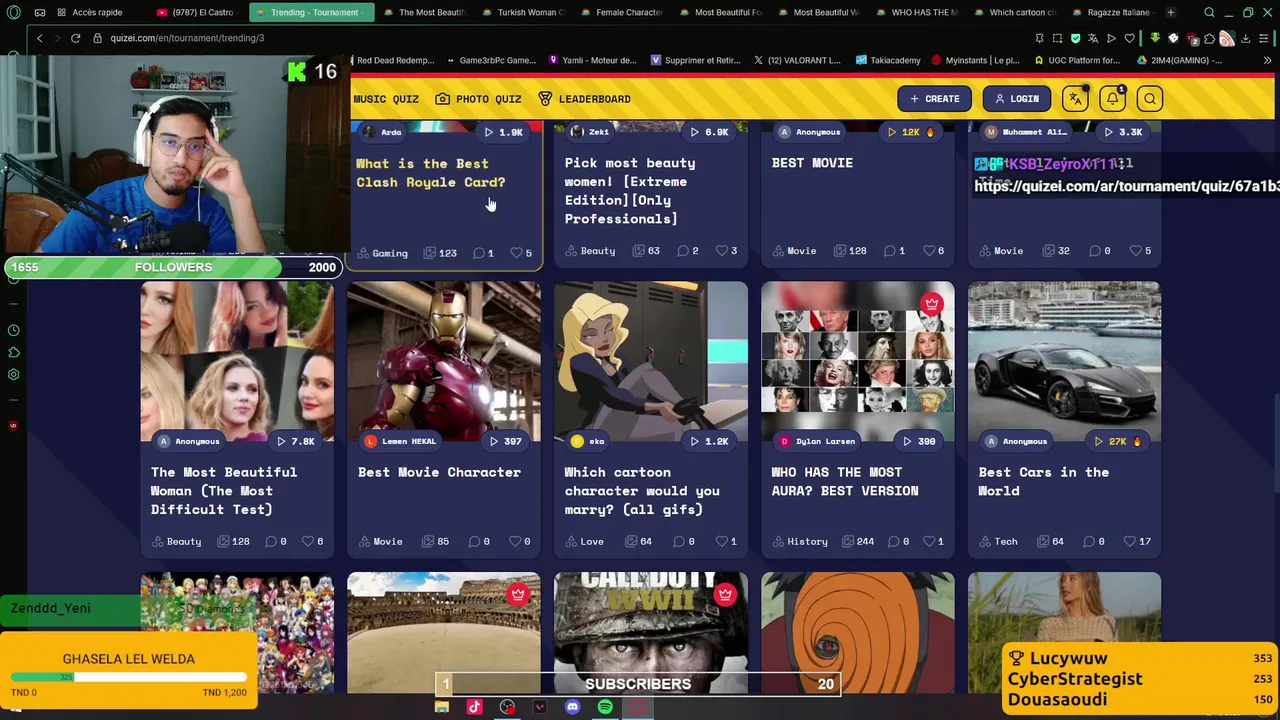Click the Gaming category tag
The width and height of the screenshot is (1280, 720).
coord(383,253)
